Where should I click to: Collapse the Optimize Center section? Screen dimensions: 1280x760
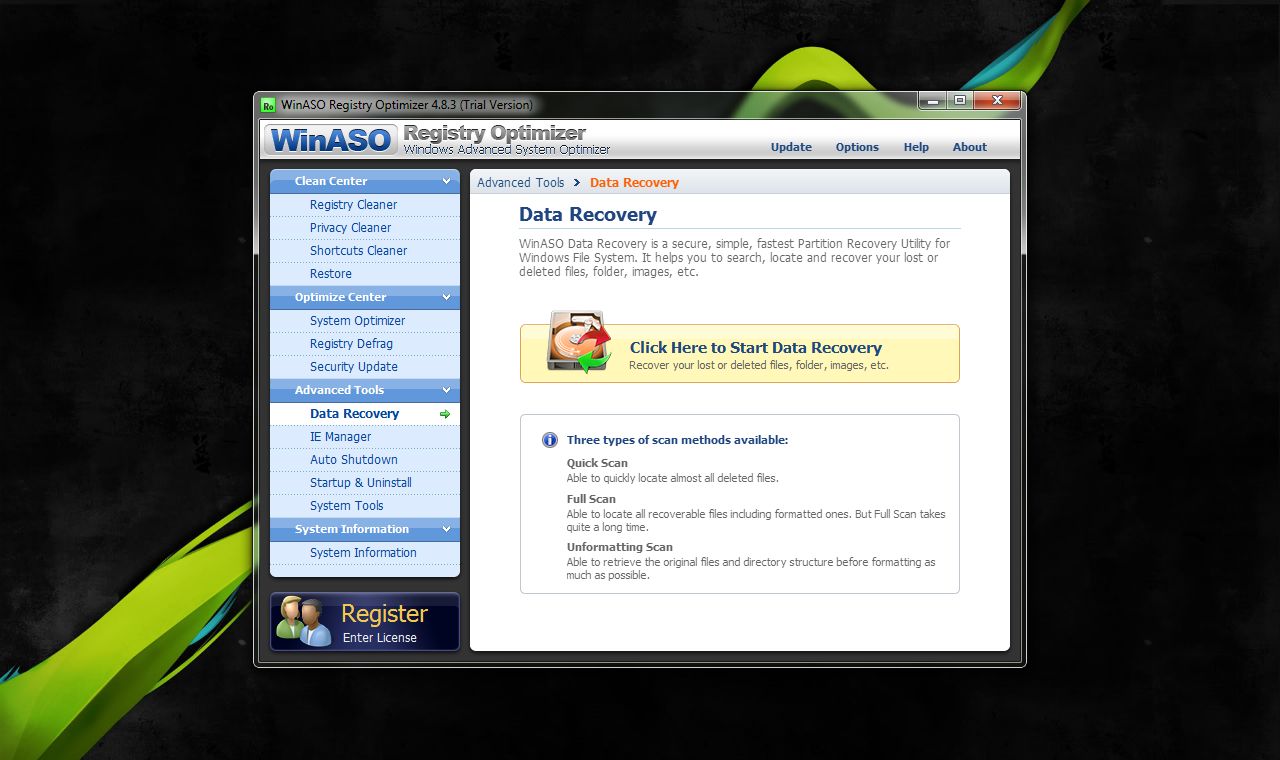pyautogui.click(x=365, y=297)
